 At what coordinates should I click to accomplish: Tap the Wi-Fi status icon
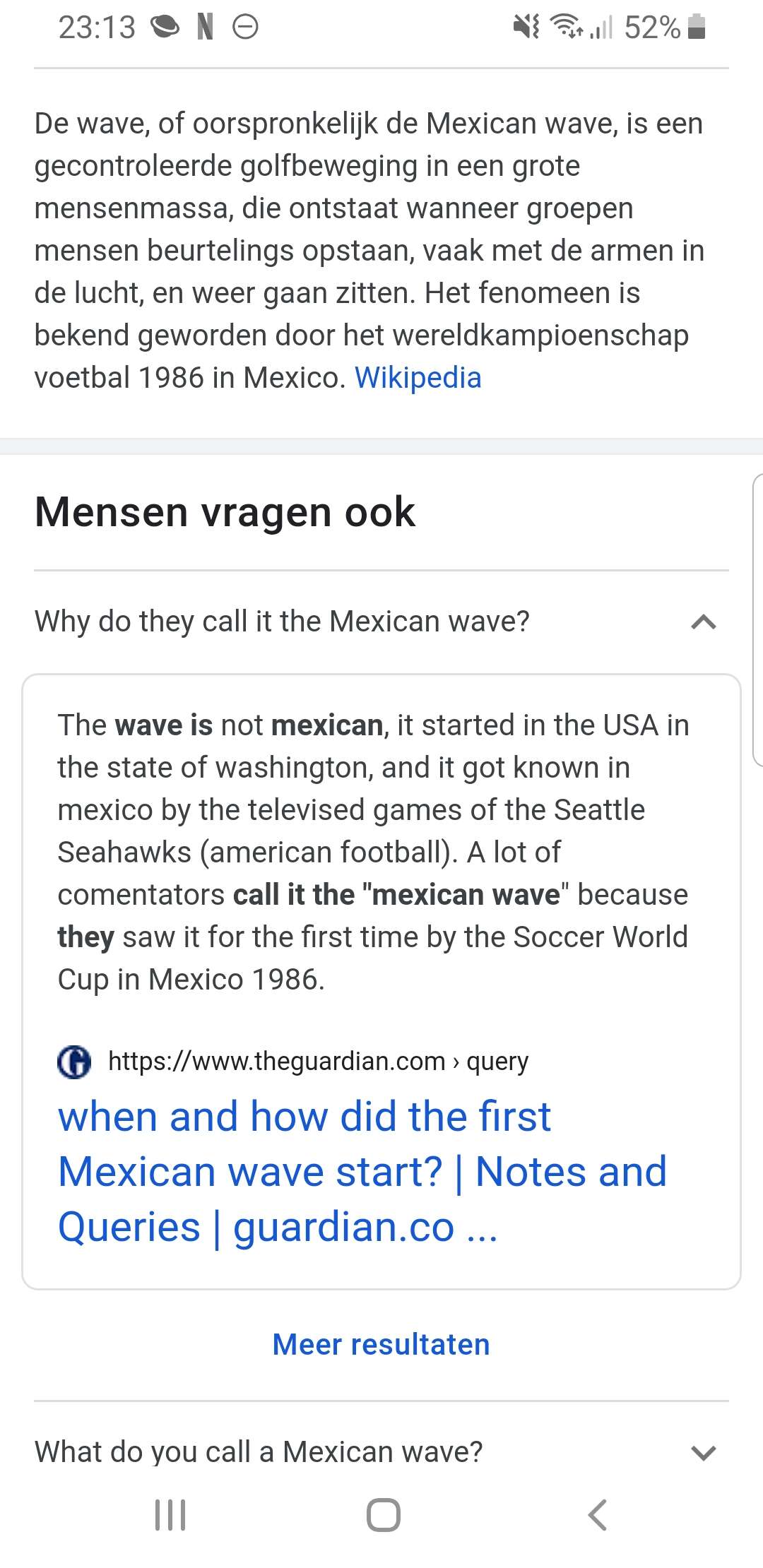(567, 27)
